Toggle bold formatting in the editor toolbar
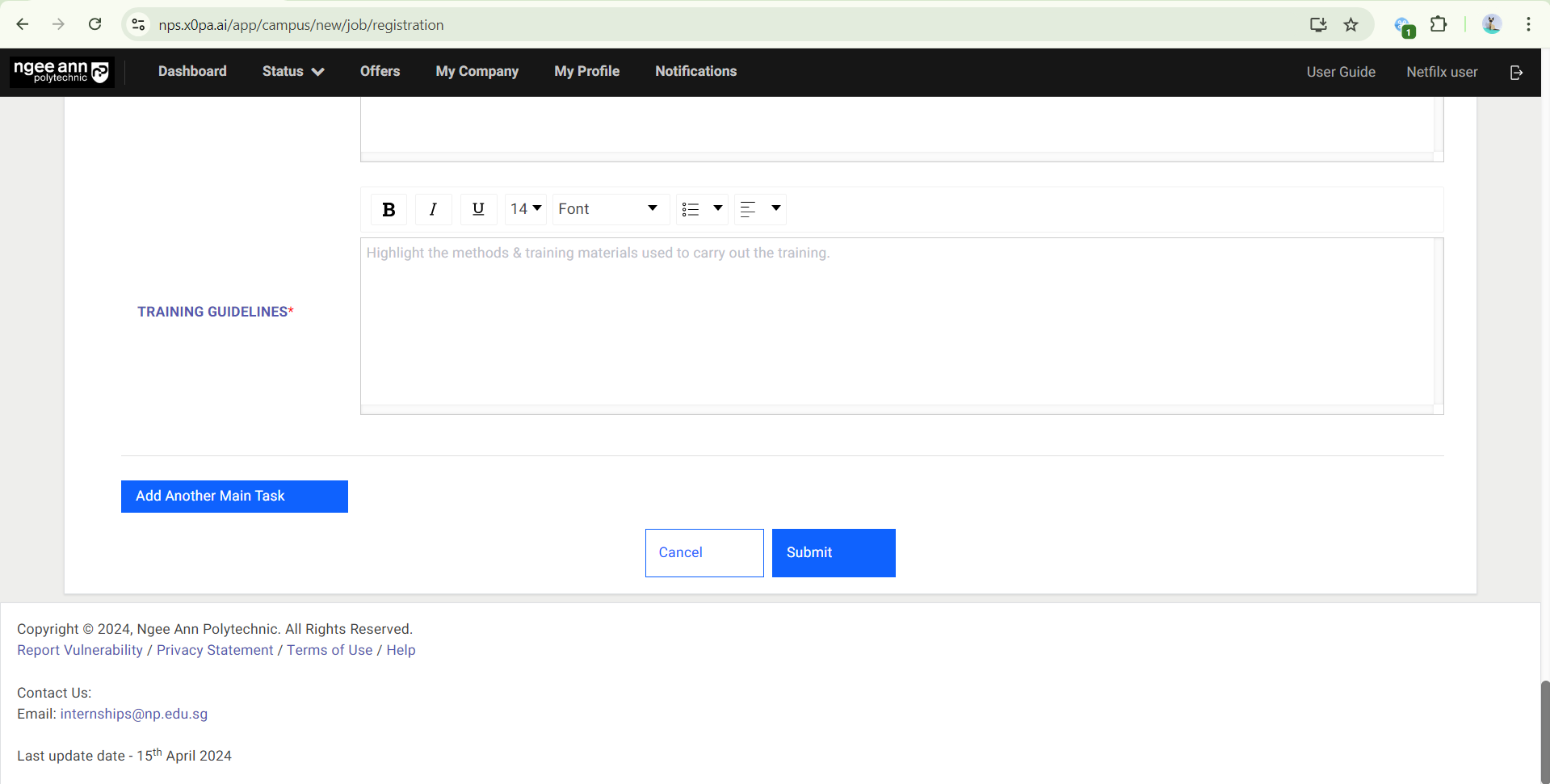 click(389, 209)
